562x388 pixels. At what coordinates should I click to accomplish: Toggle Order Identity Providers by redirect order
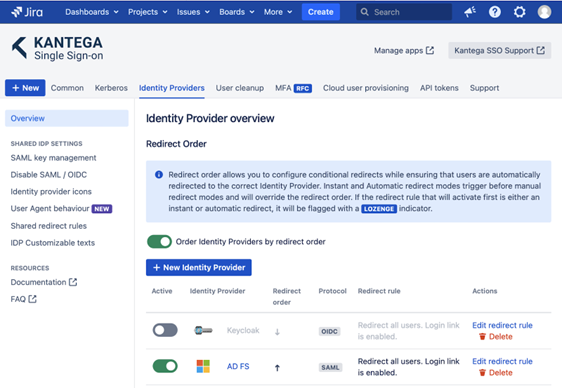pos(159,242)
